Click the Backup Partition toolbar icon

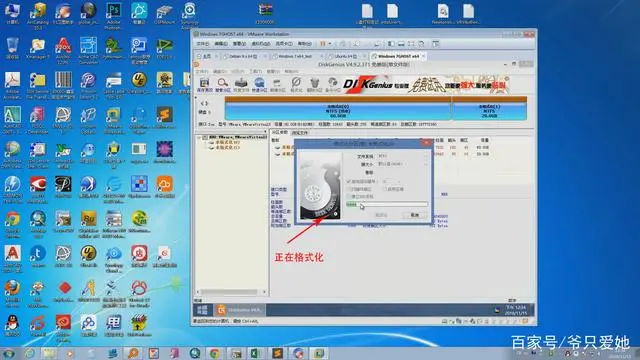click(x=333, y=84)
